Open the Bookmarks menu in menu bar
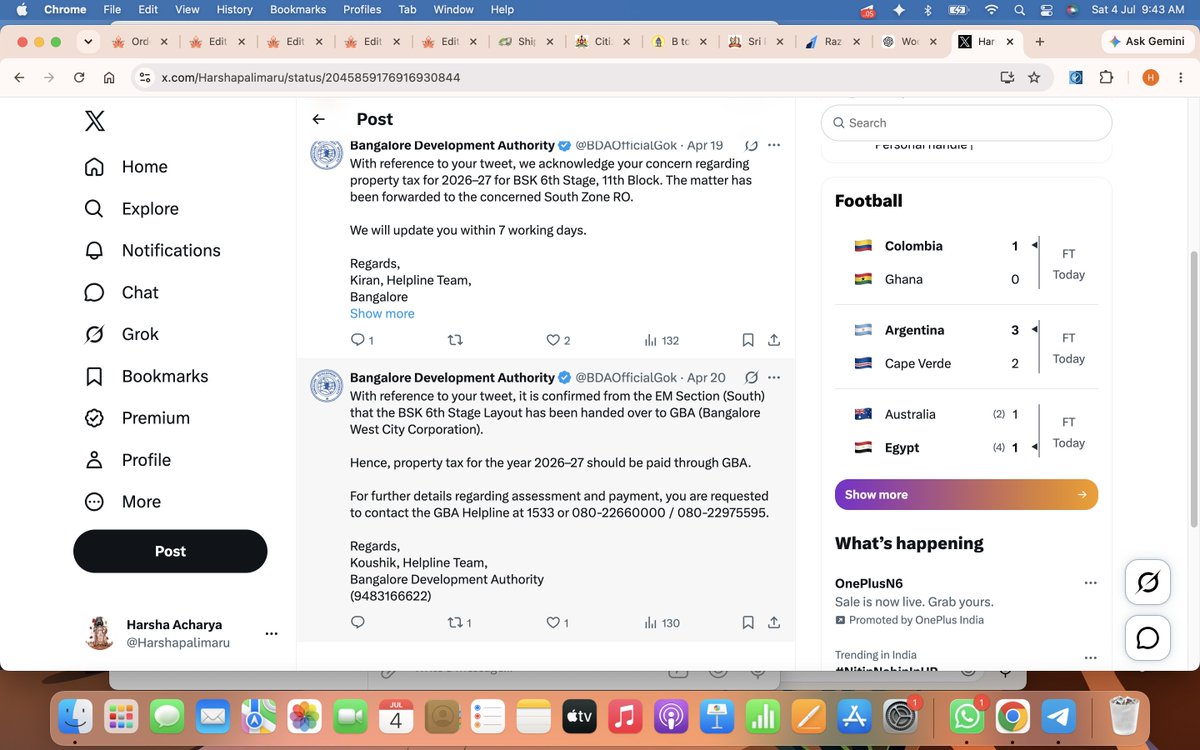This screenshot has height=750, width=1200. (298, 9)
